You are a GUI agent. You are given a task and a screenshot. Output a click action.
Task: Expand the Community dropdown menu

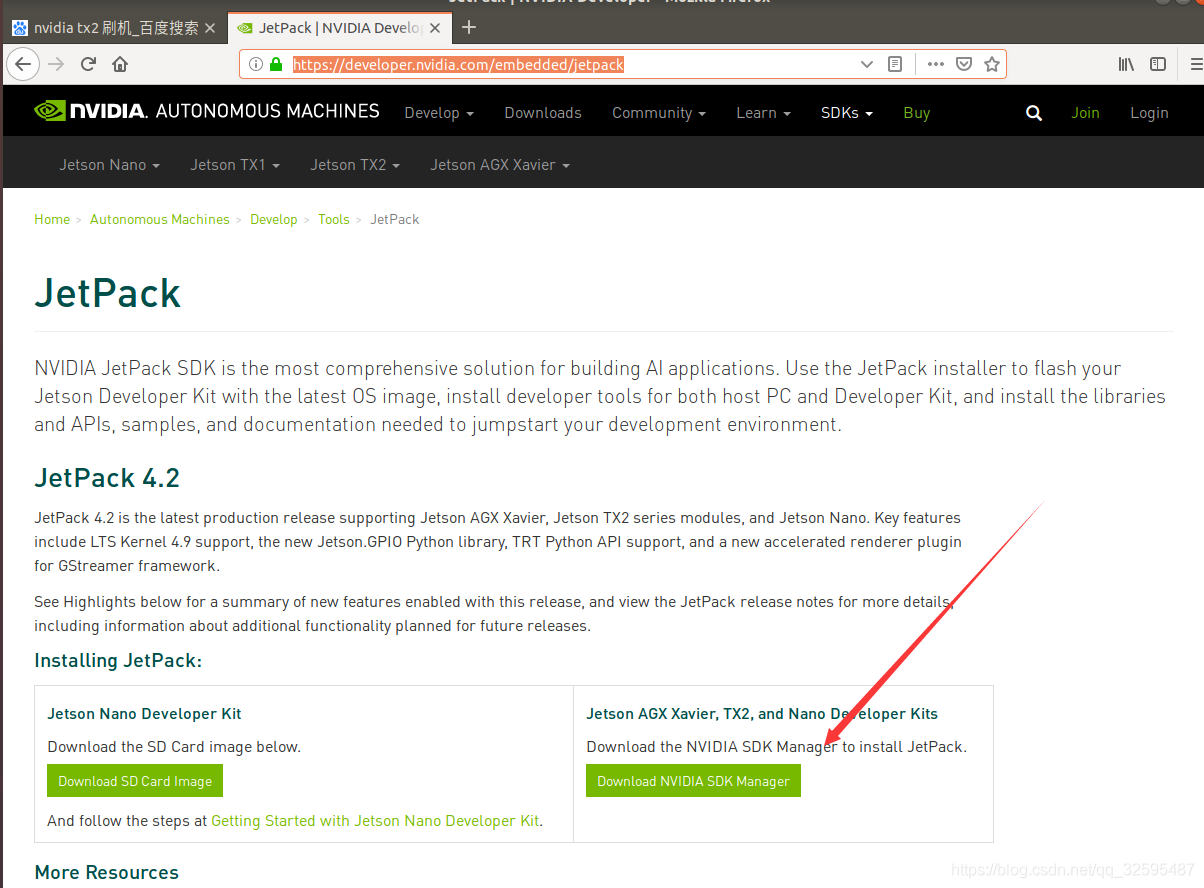[659, 113]
